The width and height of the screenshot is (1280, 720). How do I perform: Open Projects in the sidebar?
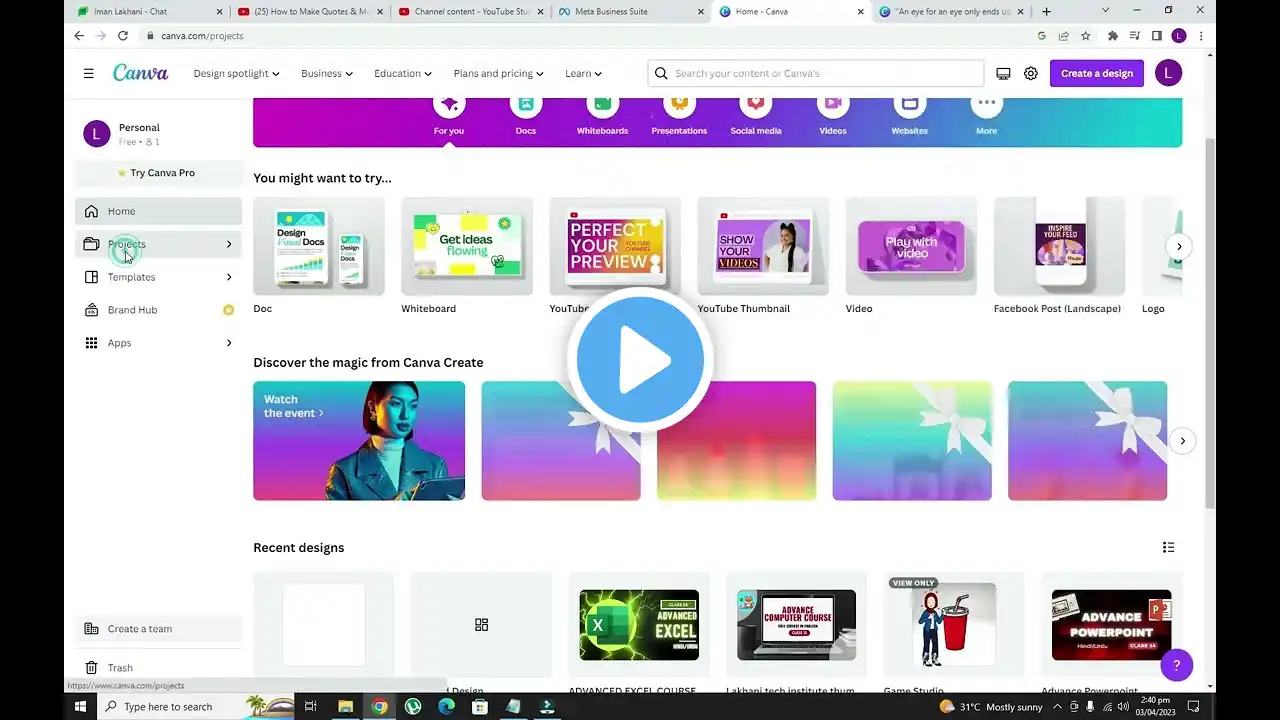158,244
